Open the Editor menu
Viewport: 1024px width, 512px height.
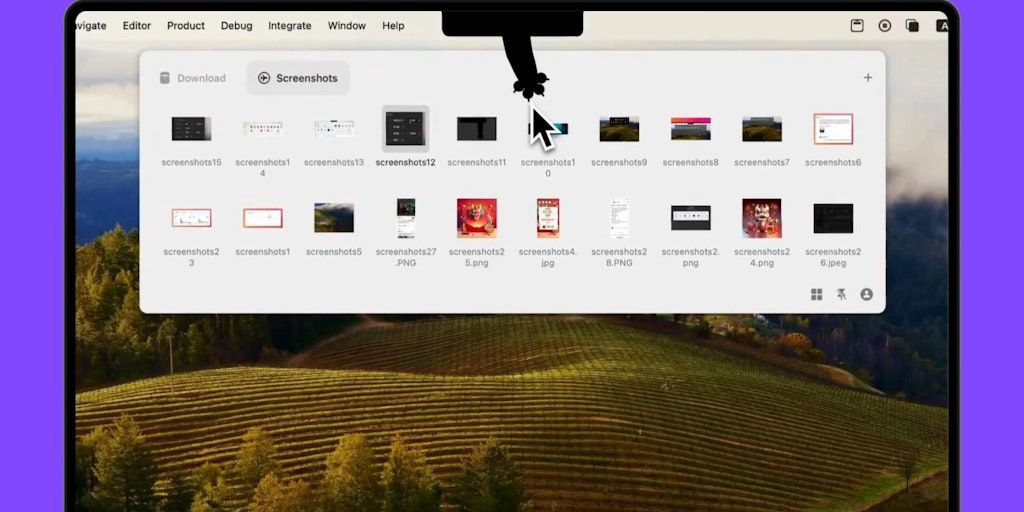[136, 26]
